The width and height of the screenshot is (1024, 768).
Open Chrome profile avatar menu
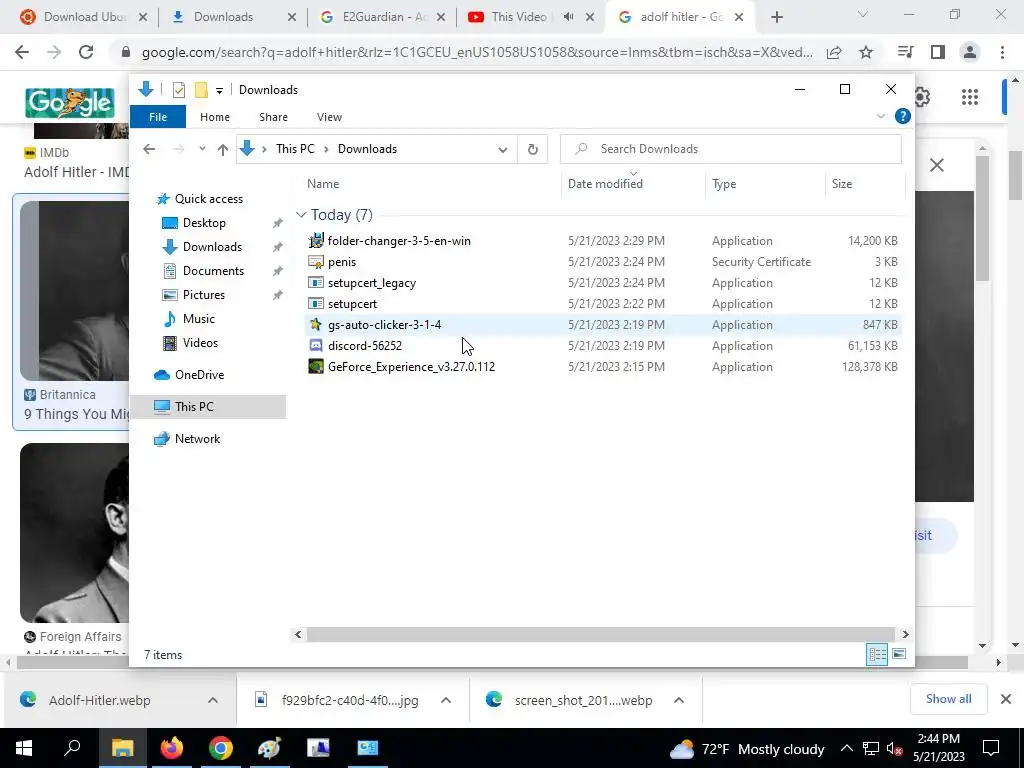(x=970, y=52)
